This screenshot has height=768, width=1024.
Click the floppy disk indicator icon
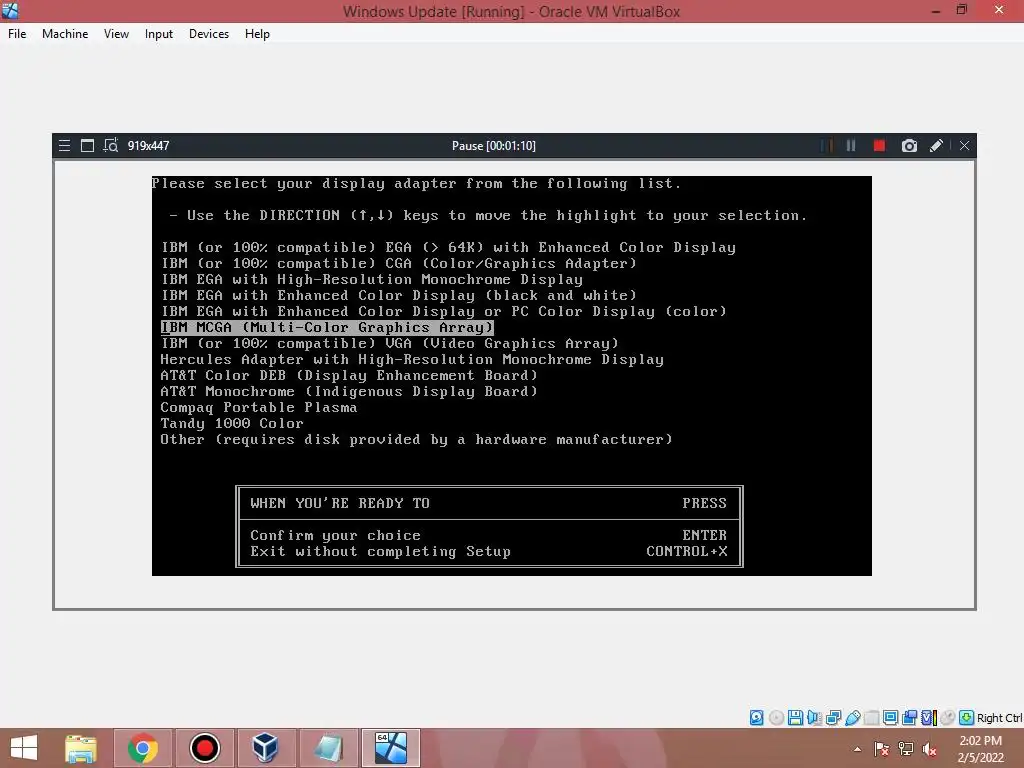point(795,718)
